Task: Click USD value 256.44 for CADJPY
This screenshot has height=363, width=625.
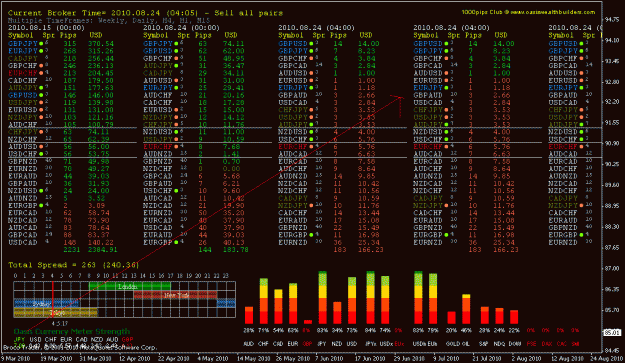Action: tap(101, 58)
